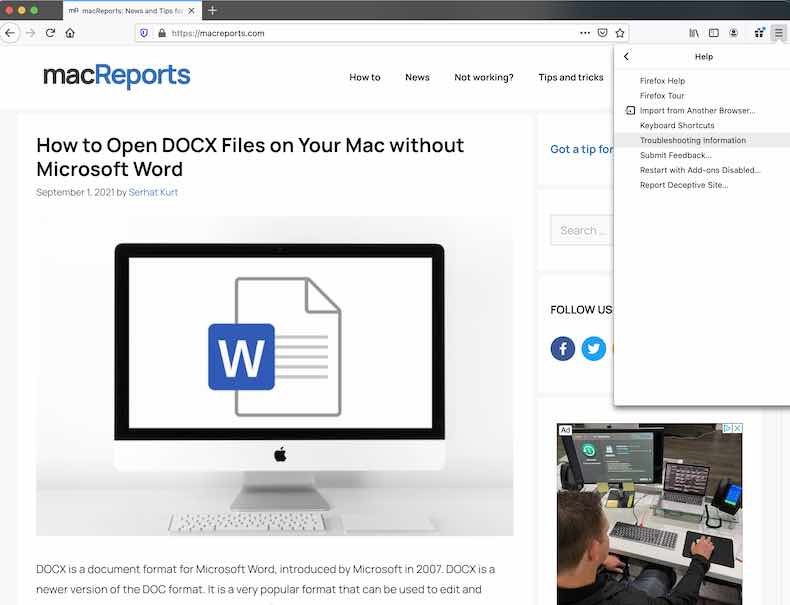Open the What's New gift icon

click(x=759, y=33)
